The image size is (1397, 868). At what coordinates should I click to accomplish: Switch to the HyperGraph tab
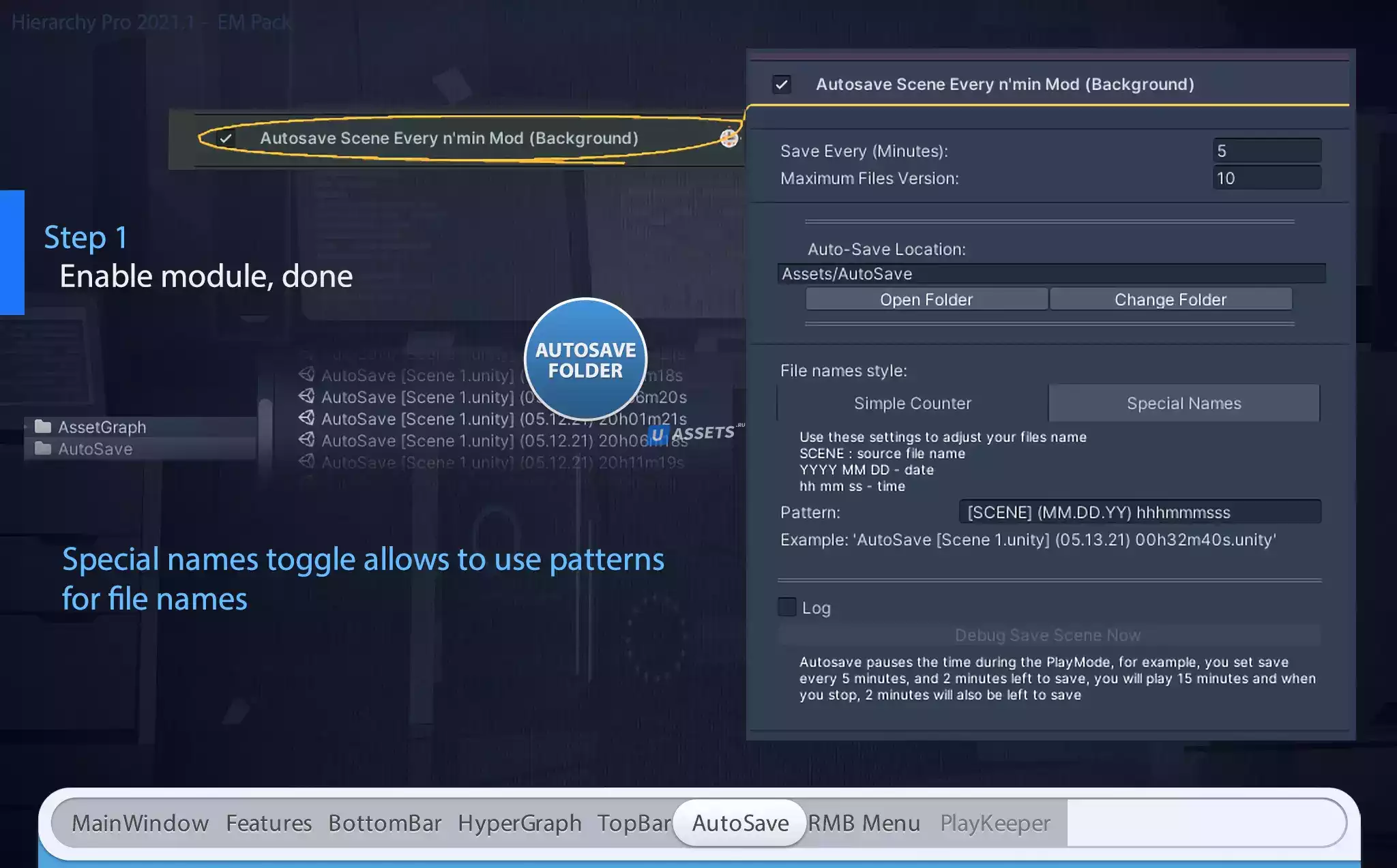(519, 823)
